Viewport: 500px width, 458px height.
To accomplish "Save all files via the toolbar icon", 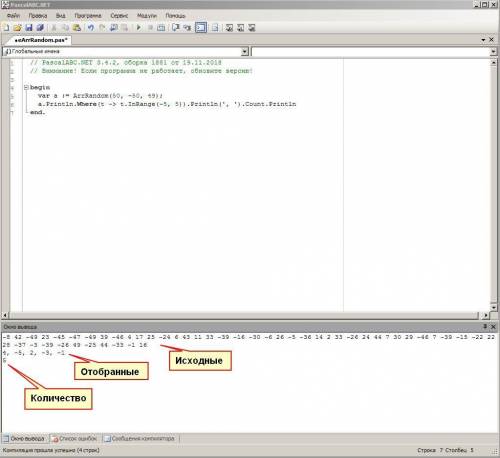I will (40, 28).
